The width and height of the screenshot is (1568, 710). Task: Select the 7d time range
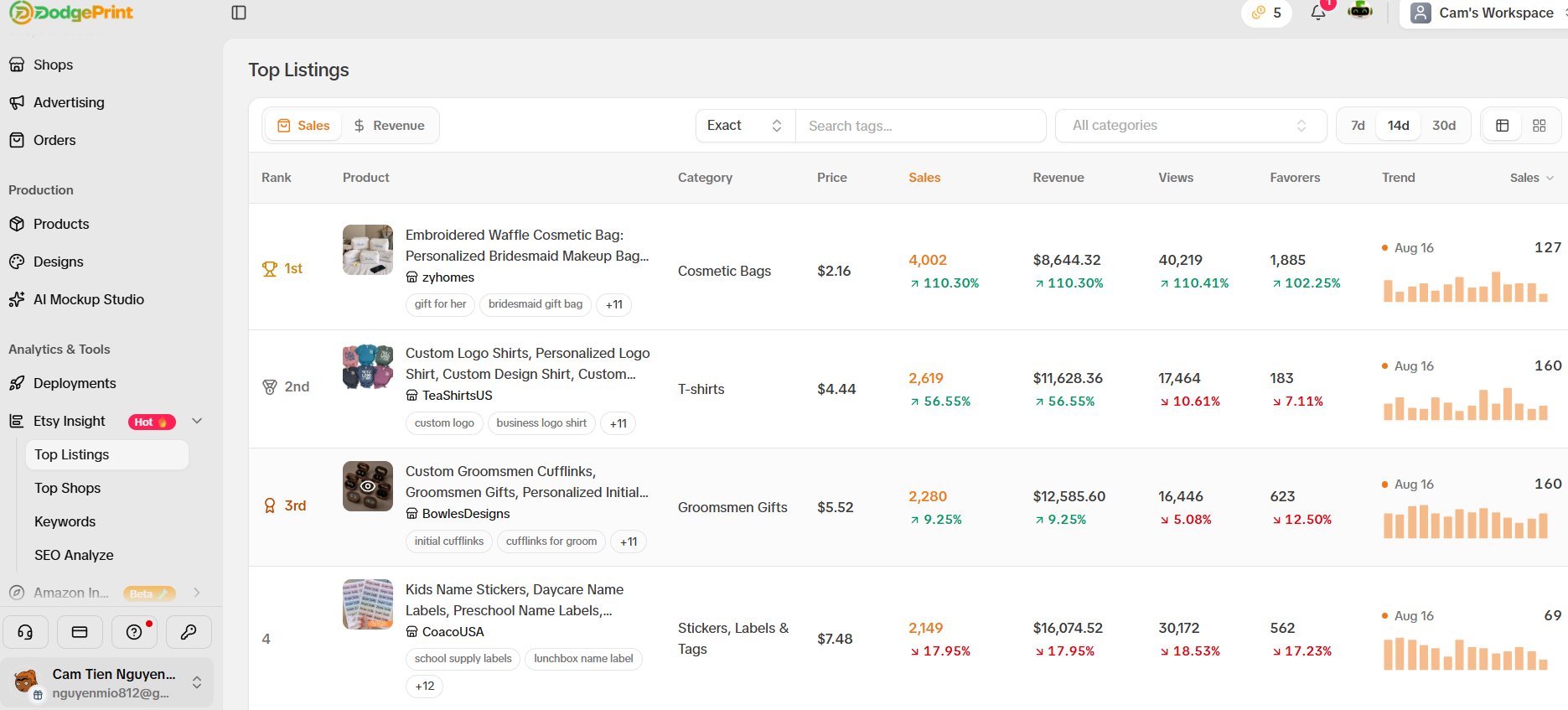pos(1358,126)
